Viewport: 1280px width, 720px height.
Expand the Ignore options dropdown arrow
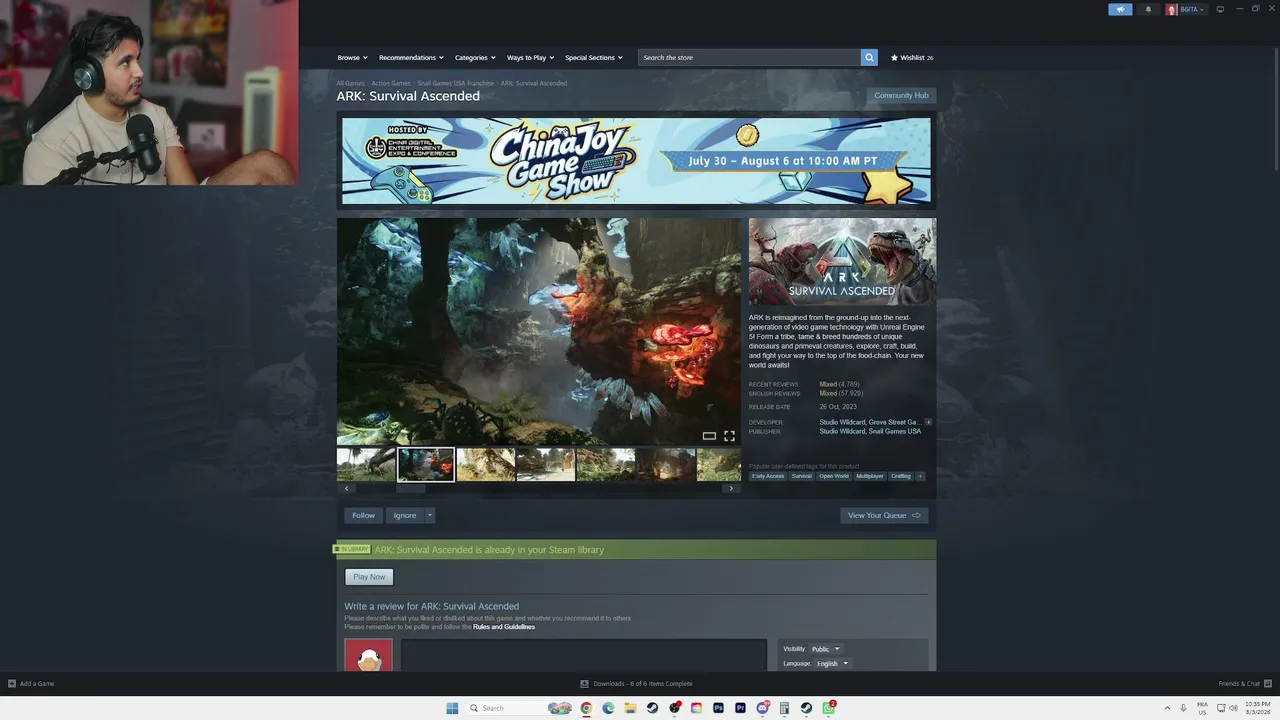430,516
